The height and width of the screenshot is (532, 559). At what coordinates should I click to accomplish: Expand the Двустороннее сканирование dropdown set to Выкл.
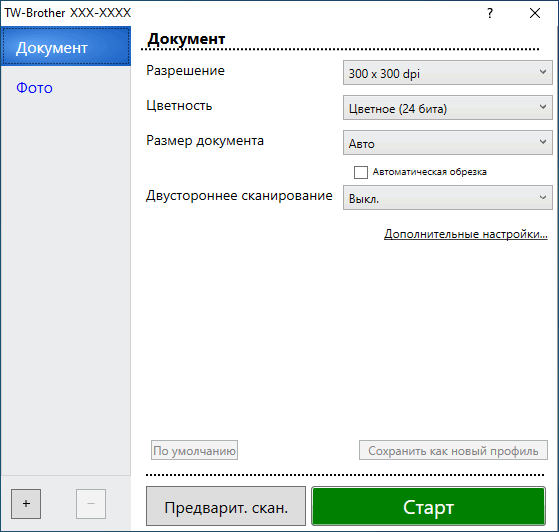click(x=447, y=198)
